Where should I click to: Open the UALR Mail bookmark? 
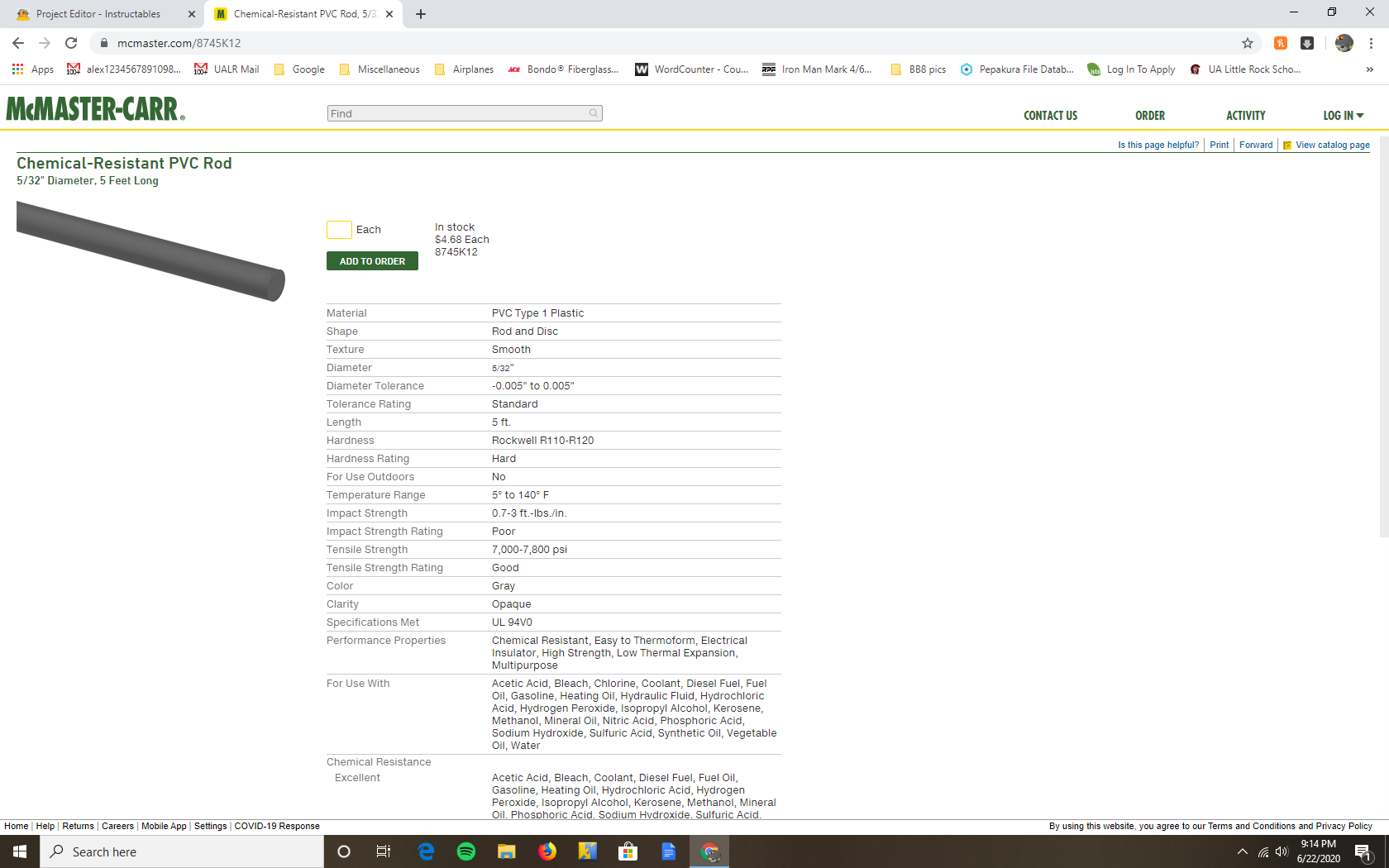tap(227, 69)
